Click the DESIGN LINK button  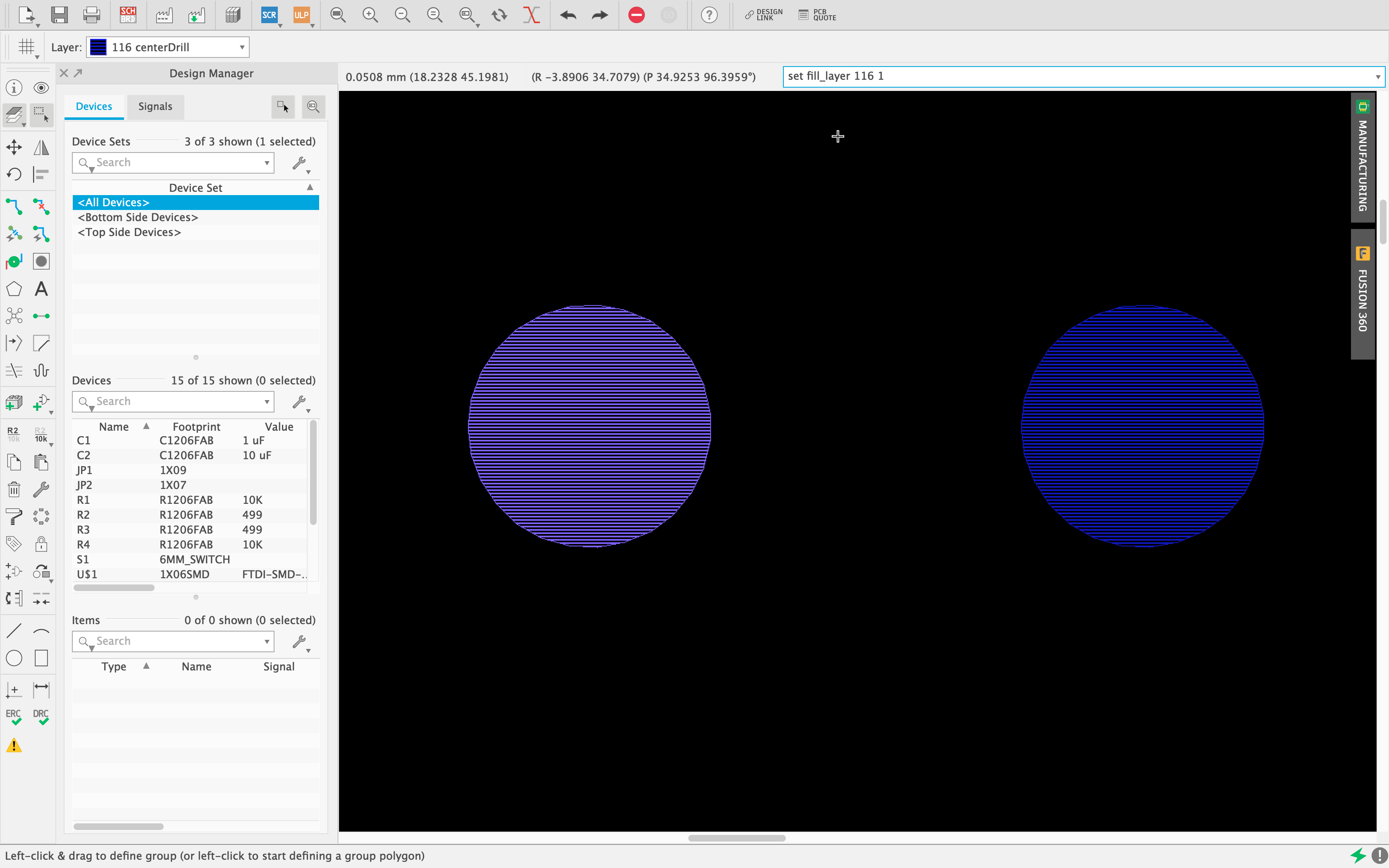coord(764,15)
